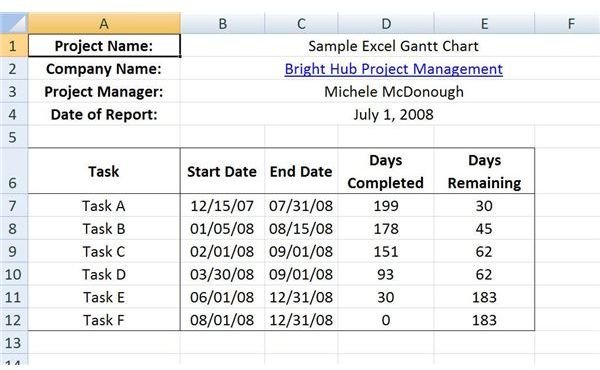Select the Days Completed header cell
Image resolution: width=600 pixels, height=370 pixels.
pyautogui.click(x=386, y=171)
